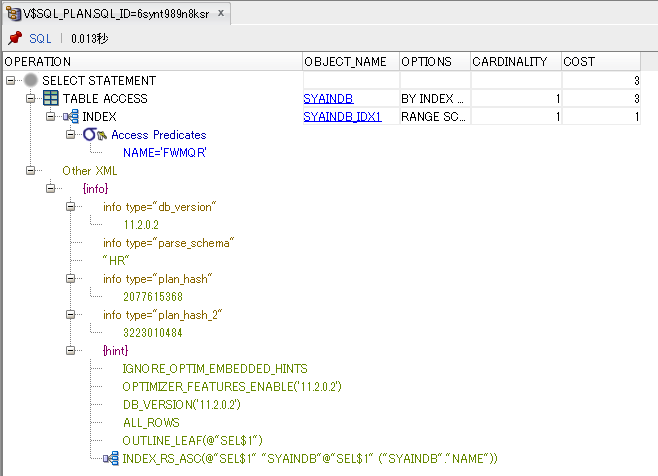Click the pin icon in the toolbar

[14, 38]
